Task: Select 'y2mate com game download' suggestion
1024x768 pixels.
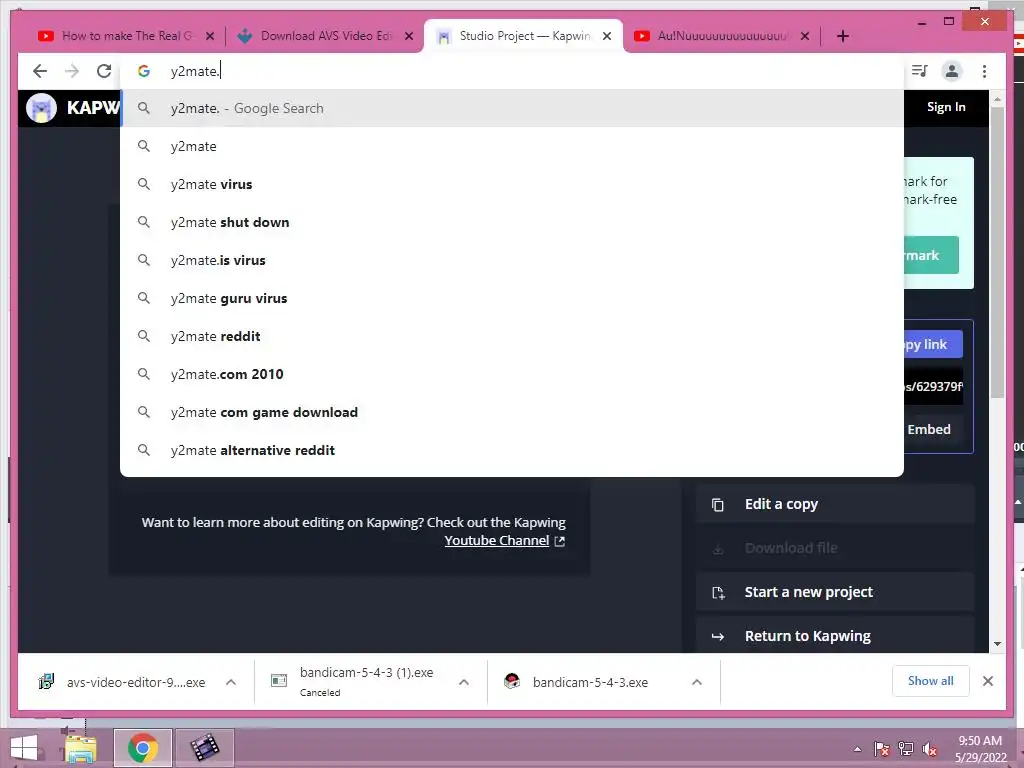Action: click(x=512, y=412)
